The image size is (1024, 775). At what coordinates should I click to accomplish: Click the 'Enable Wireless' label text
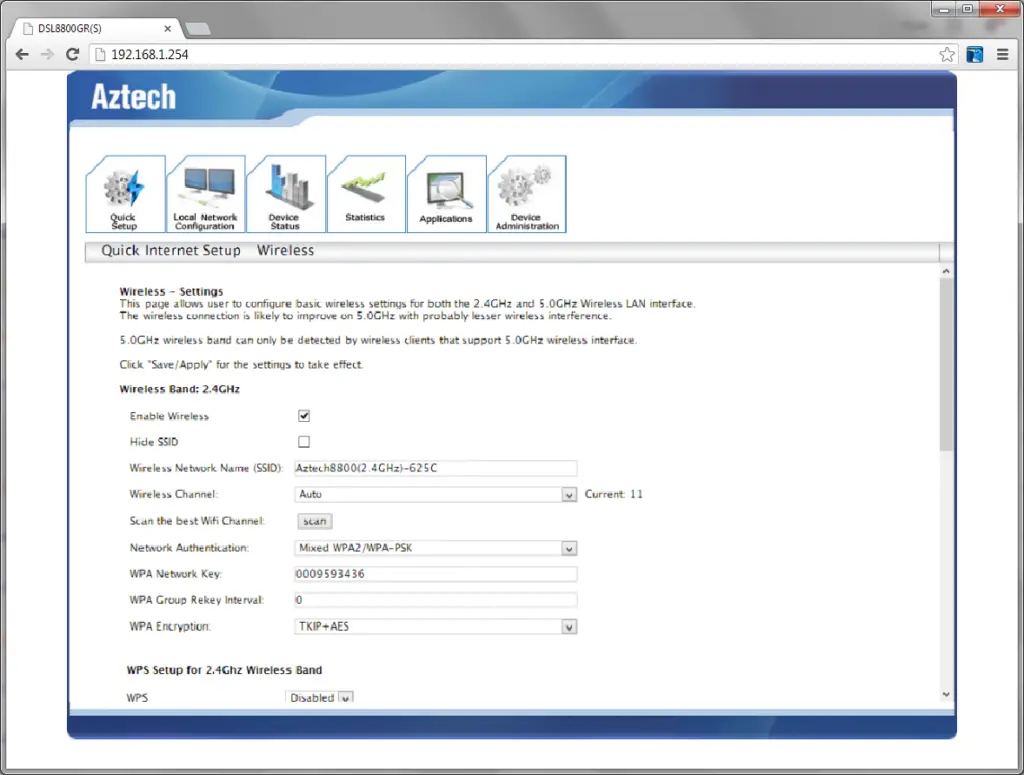tap(169, 416)
